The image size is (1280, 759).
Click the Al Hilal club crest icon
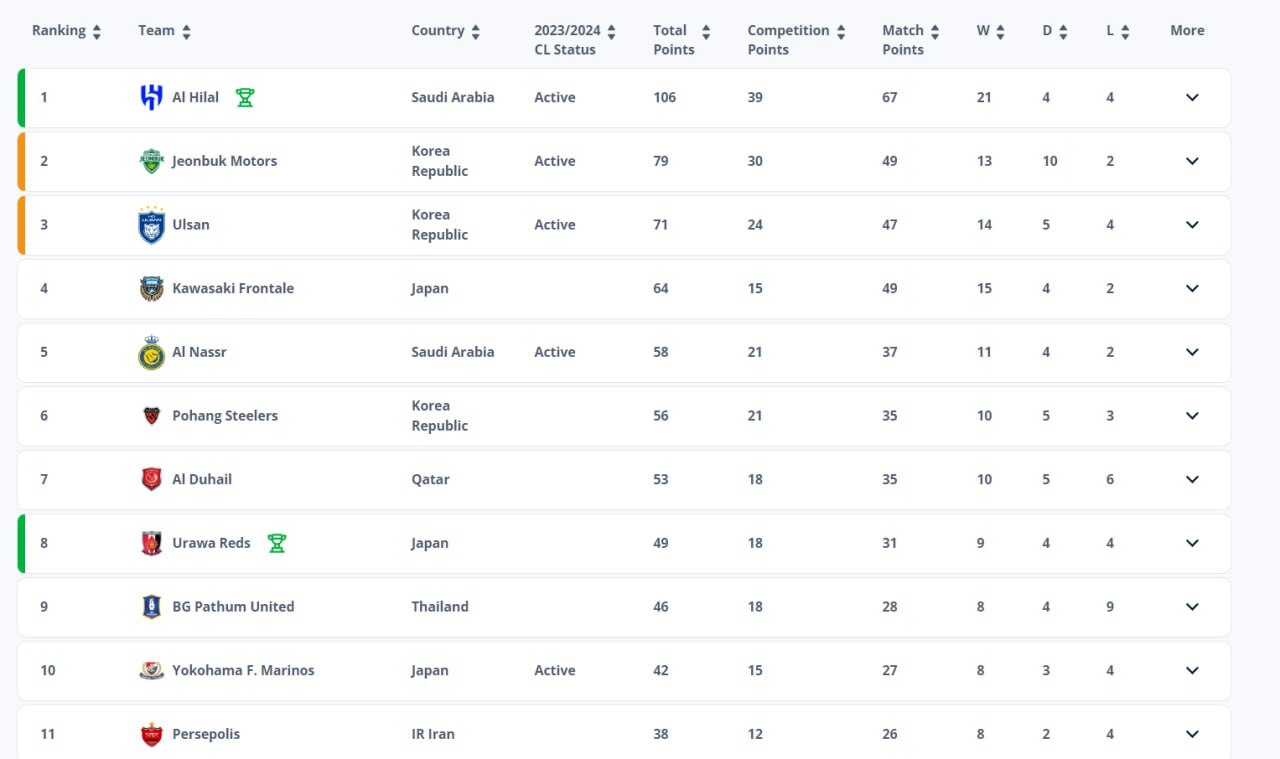coord(151,97)
